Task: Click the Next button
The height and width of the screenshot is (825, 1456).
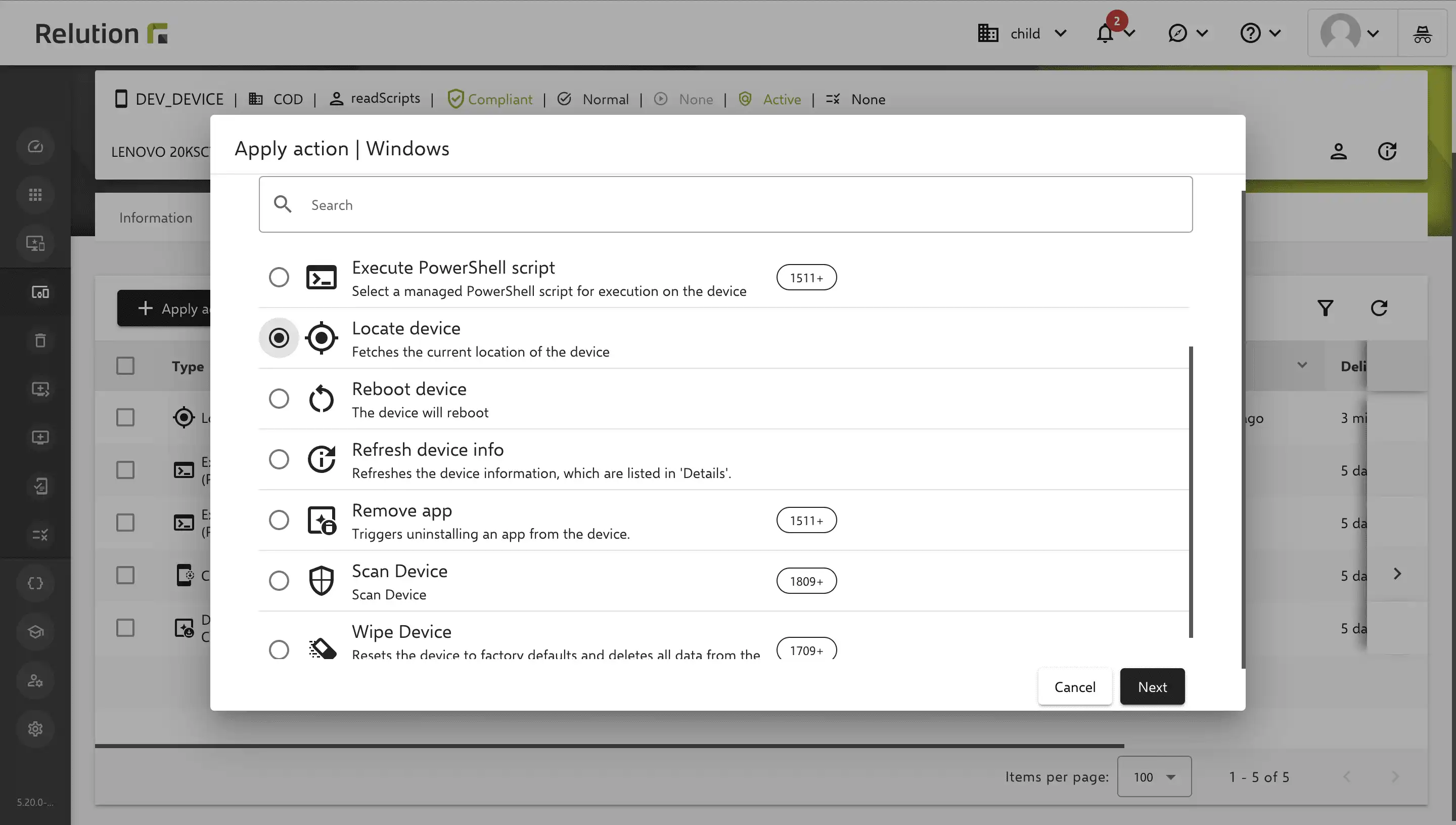Action: (1153, 687)
